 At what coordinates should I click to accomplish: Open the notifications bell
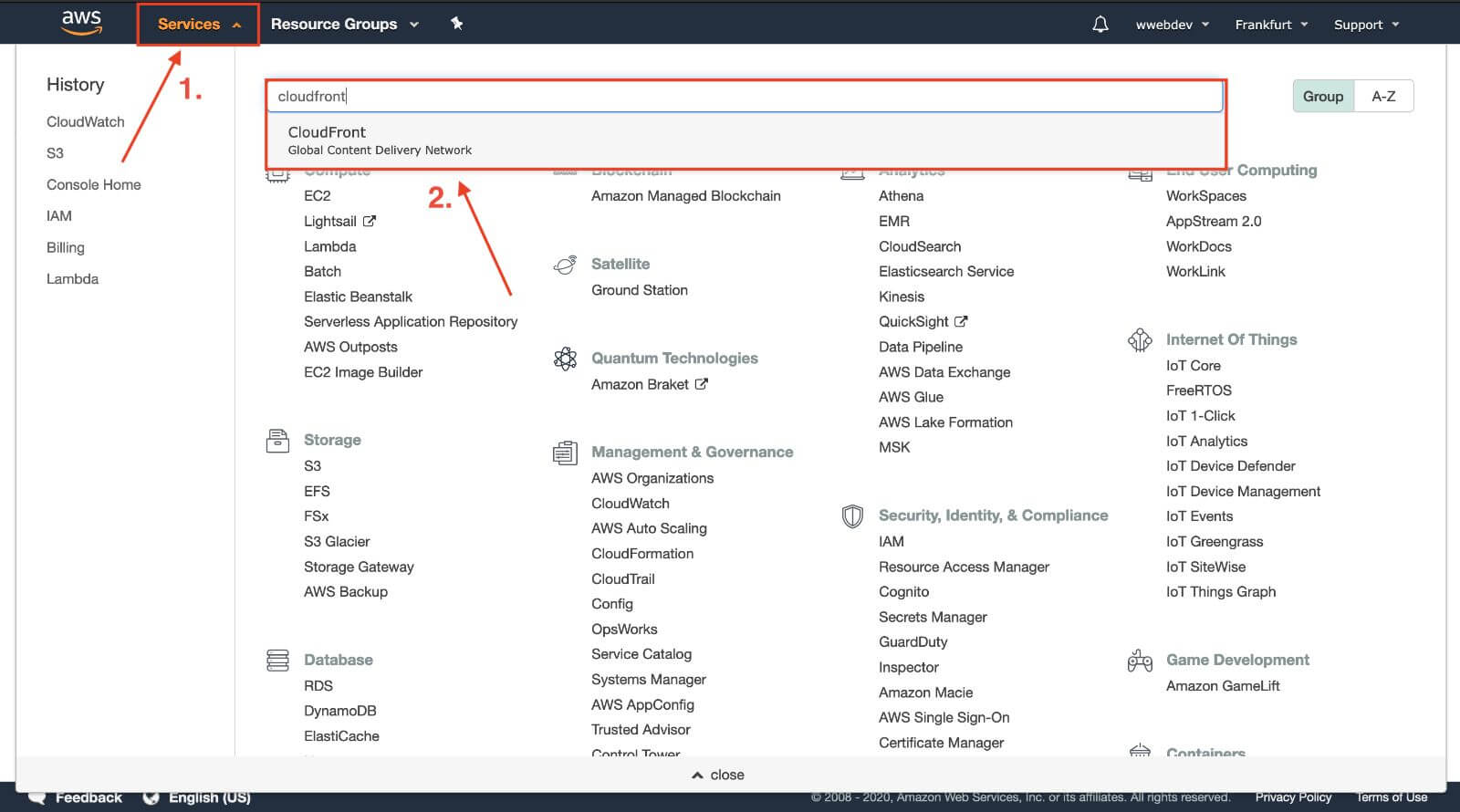tap(1100, 25)
